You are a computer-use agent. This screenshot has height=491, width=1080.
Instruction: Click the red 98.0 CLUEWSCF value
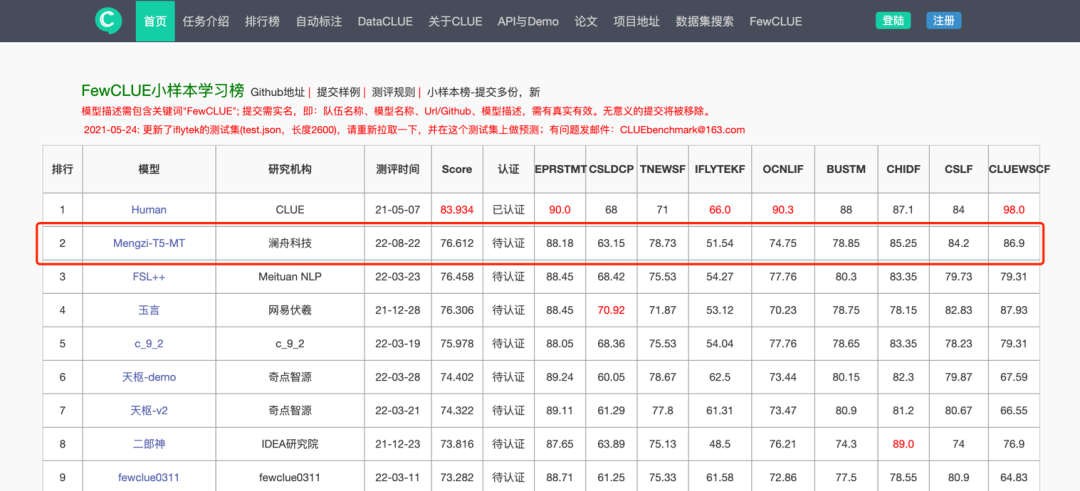[1014, 209]
